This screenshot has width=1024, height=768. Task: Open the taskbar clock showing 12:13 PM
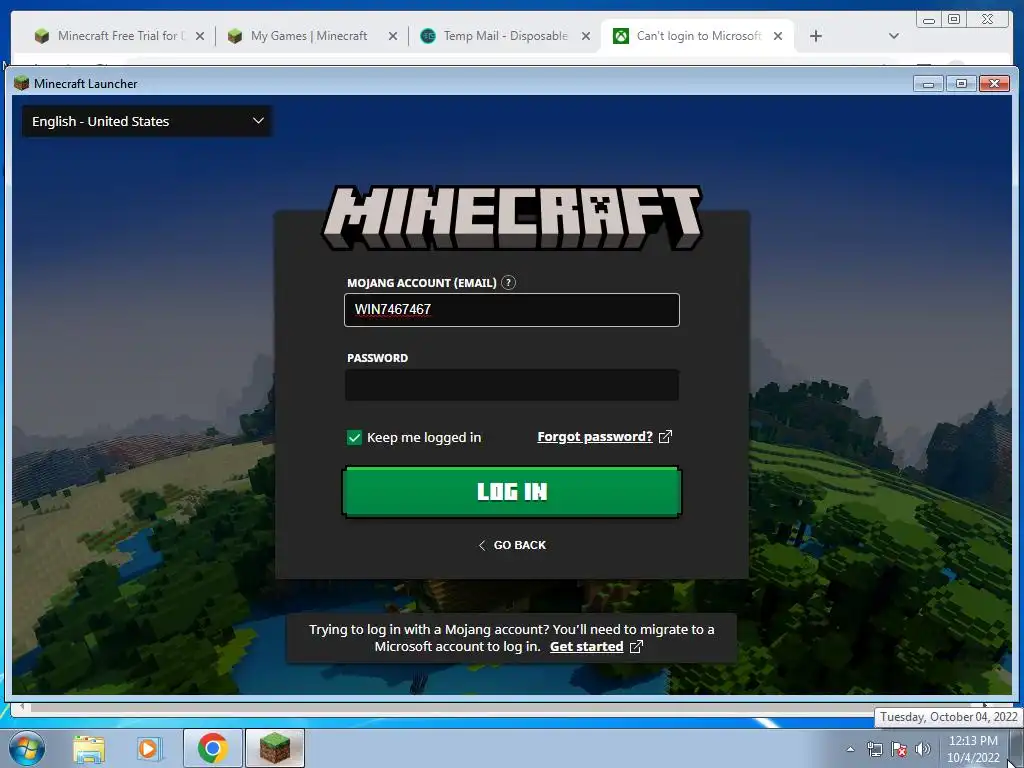point(973,749)
